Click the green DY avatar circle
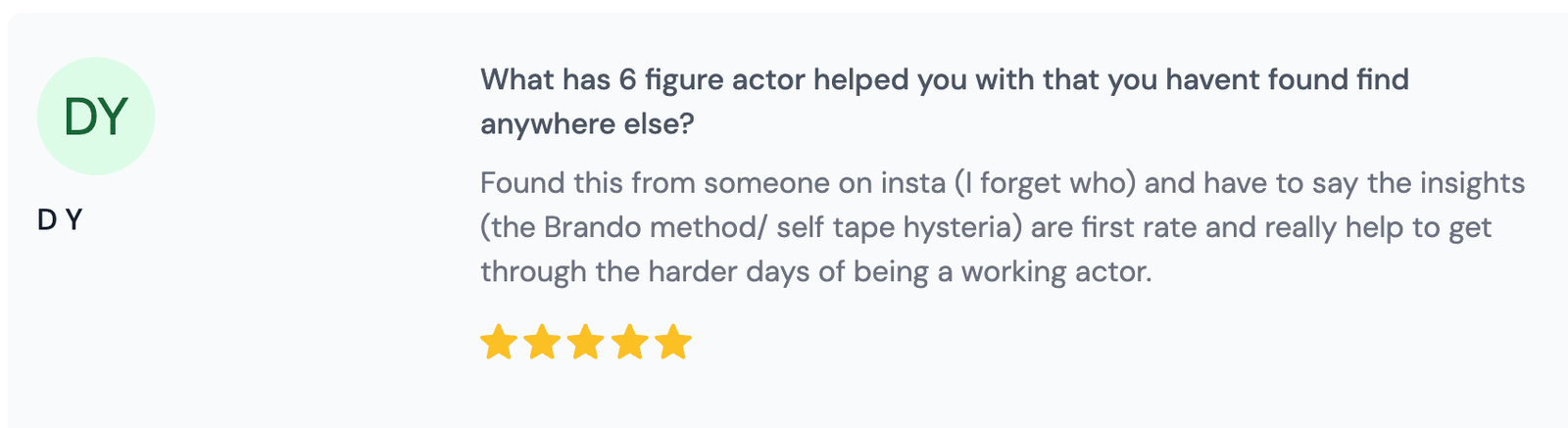The width and height of the screenshot is (1568, 428). click(x=96, y=116)
